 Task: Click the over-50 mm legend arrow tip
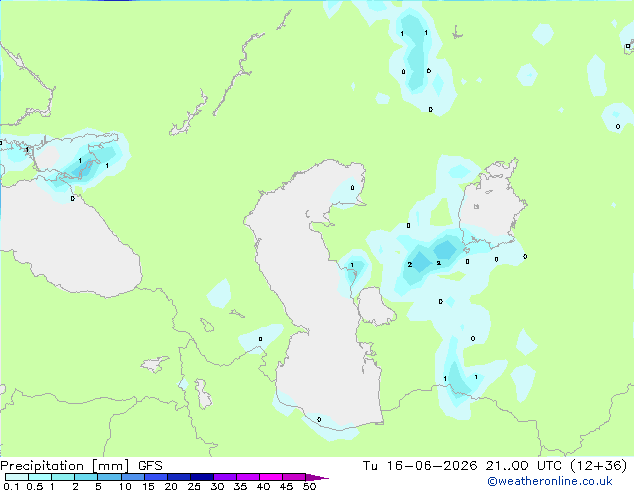[317, 477]
